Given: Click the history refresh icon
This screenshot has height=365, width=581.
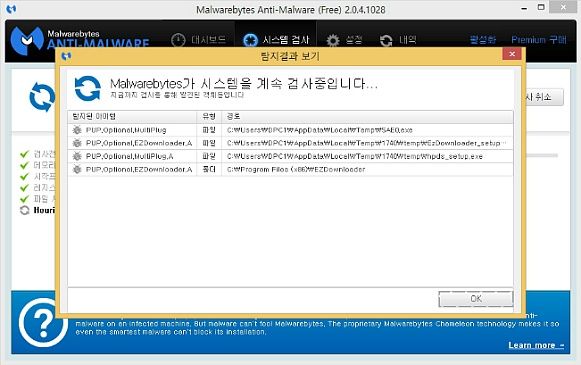Looking at the screenshot, I should [x=386, y=40].
